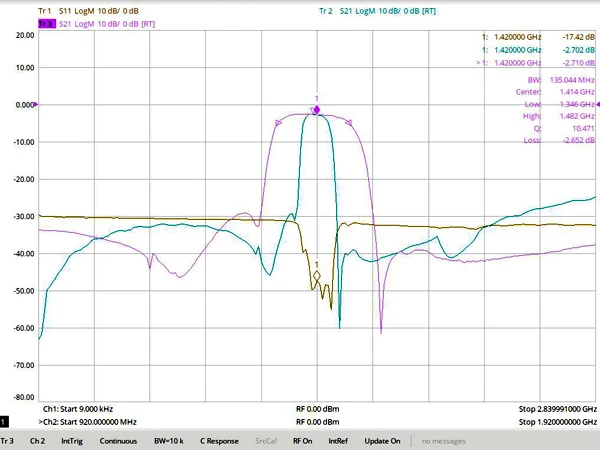This screenshot has height=450, width=600.
Task: Click the Tr 3 status bar entry
Action: click(7, 441)
